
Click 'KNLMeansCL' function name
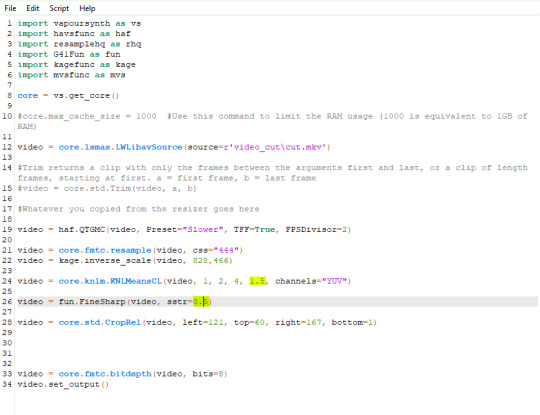(136, 281)
